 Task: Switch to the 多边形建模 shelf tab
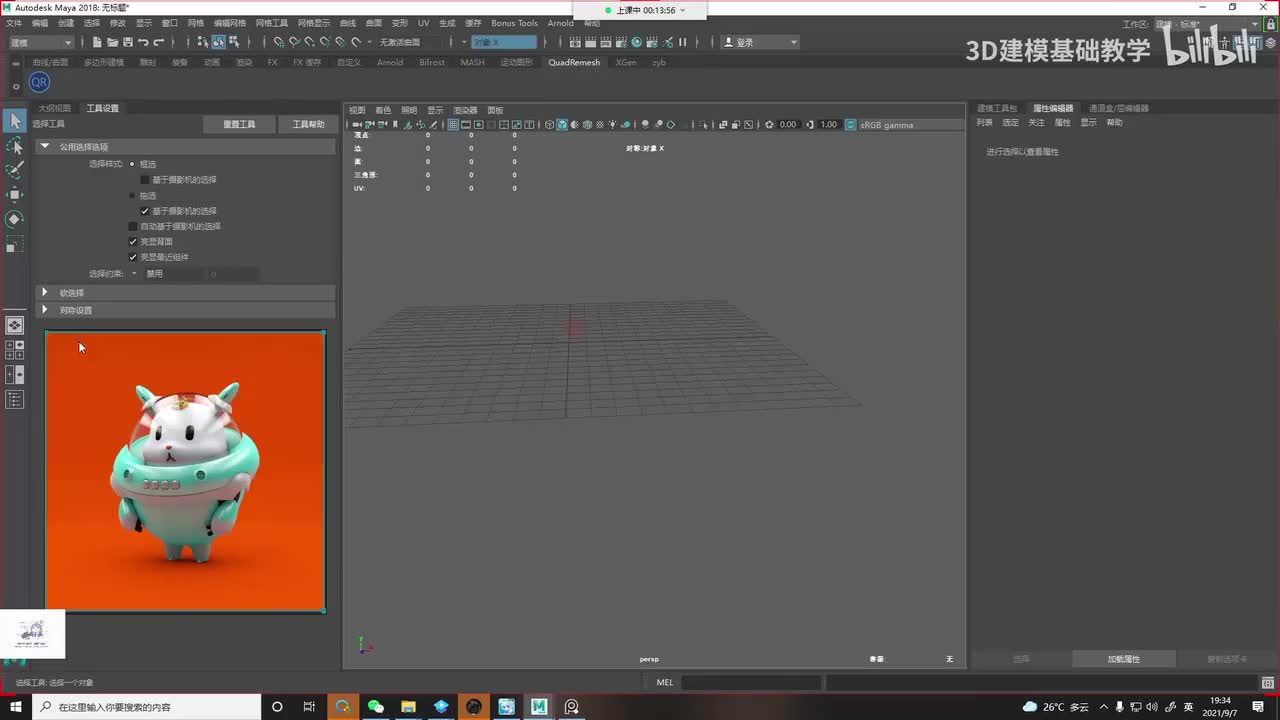tap(104, 62)
